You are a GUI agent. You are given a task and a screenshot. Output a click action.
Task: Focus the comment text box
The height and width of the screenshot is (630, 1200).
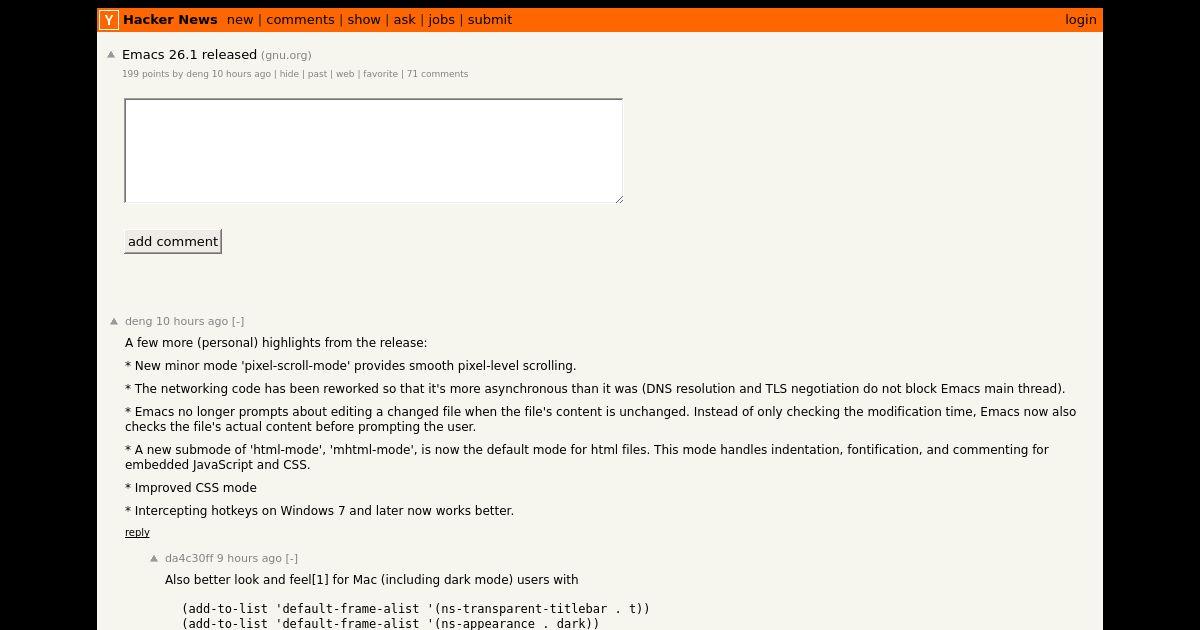373,151
